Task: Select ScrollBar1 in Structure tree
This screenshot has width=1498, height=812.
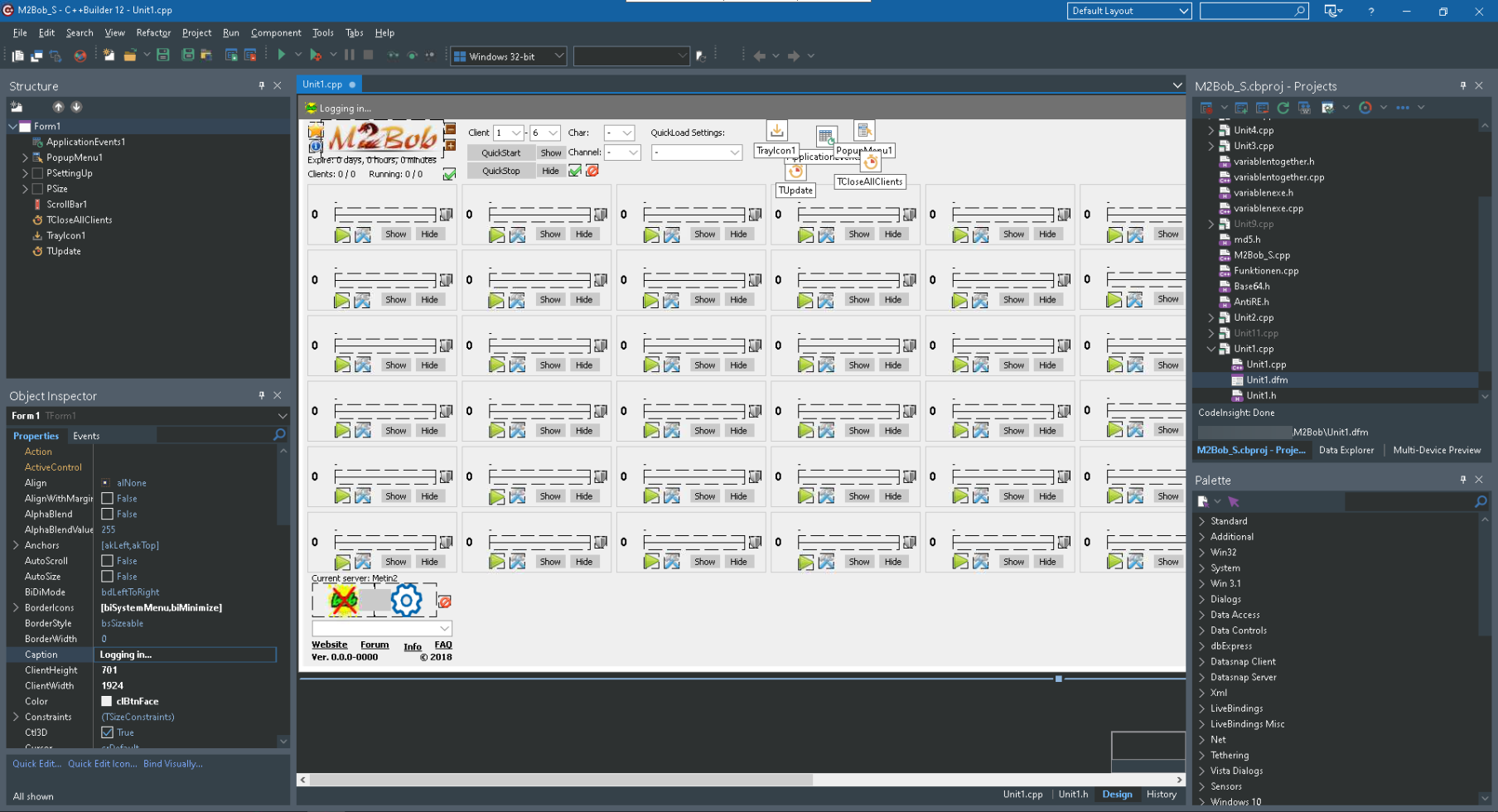Action: tap(66, 205)
